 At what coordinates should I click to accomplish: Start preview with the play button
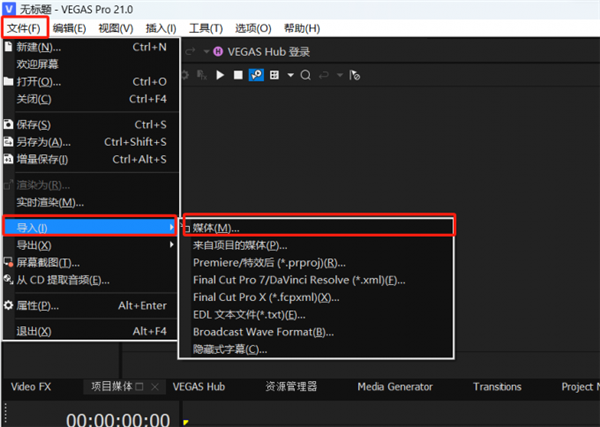pyautogui.click(x=220, y=75)
